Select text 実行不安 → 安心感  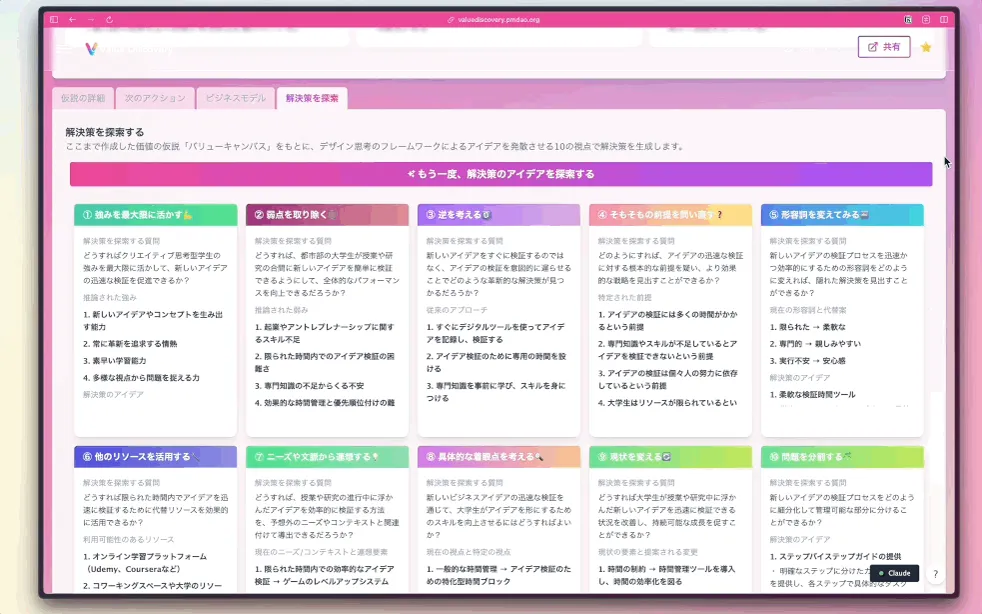(812, 361)
